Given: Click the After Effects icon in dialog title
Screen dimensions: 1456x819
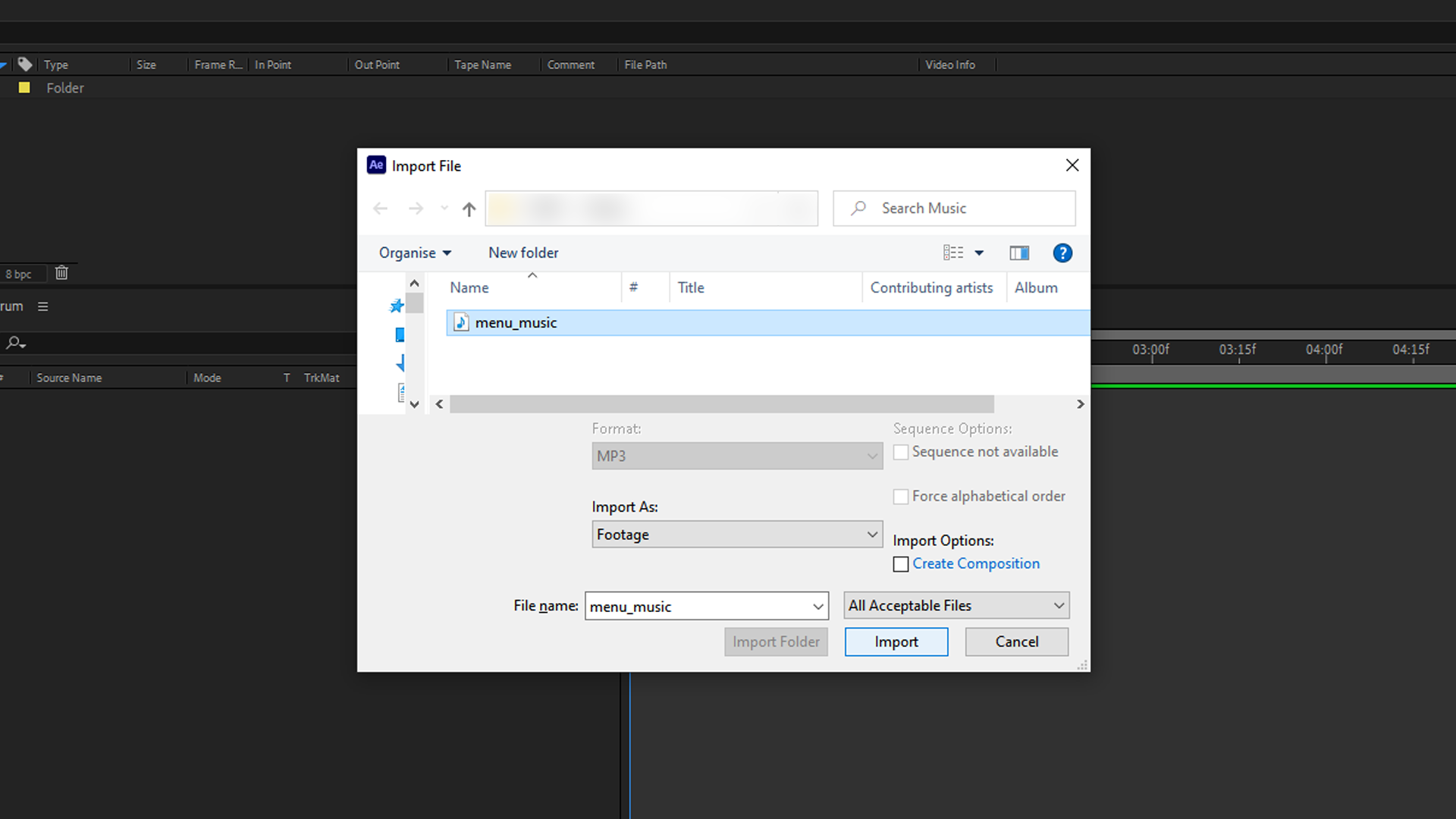Looking at the screenshot, I should click(x=376, y=165).
